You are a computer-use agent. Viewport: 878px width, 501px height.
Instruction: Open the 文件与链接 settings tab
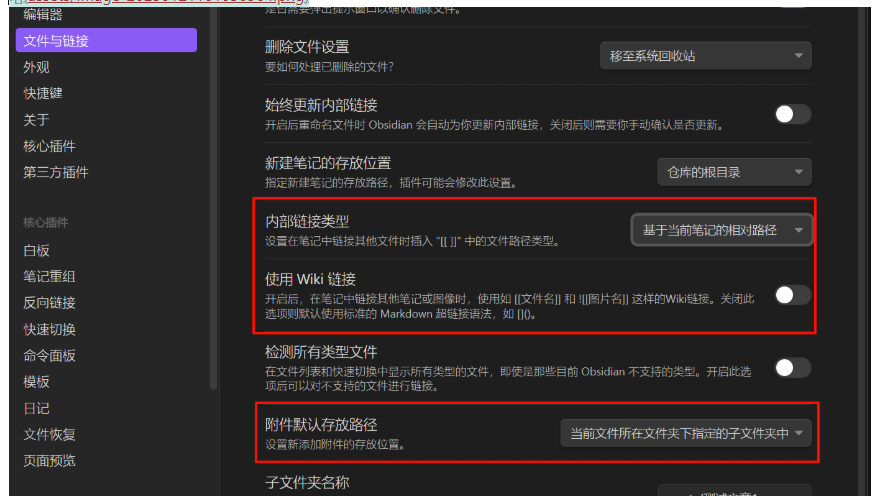click(106, 40)
